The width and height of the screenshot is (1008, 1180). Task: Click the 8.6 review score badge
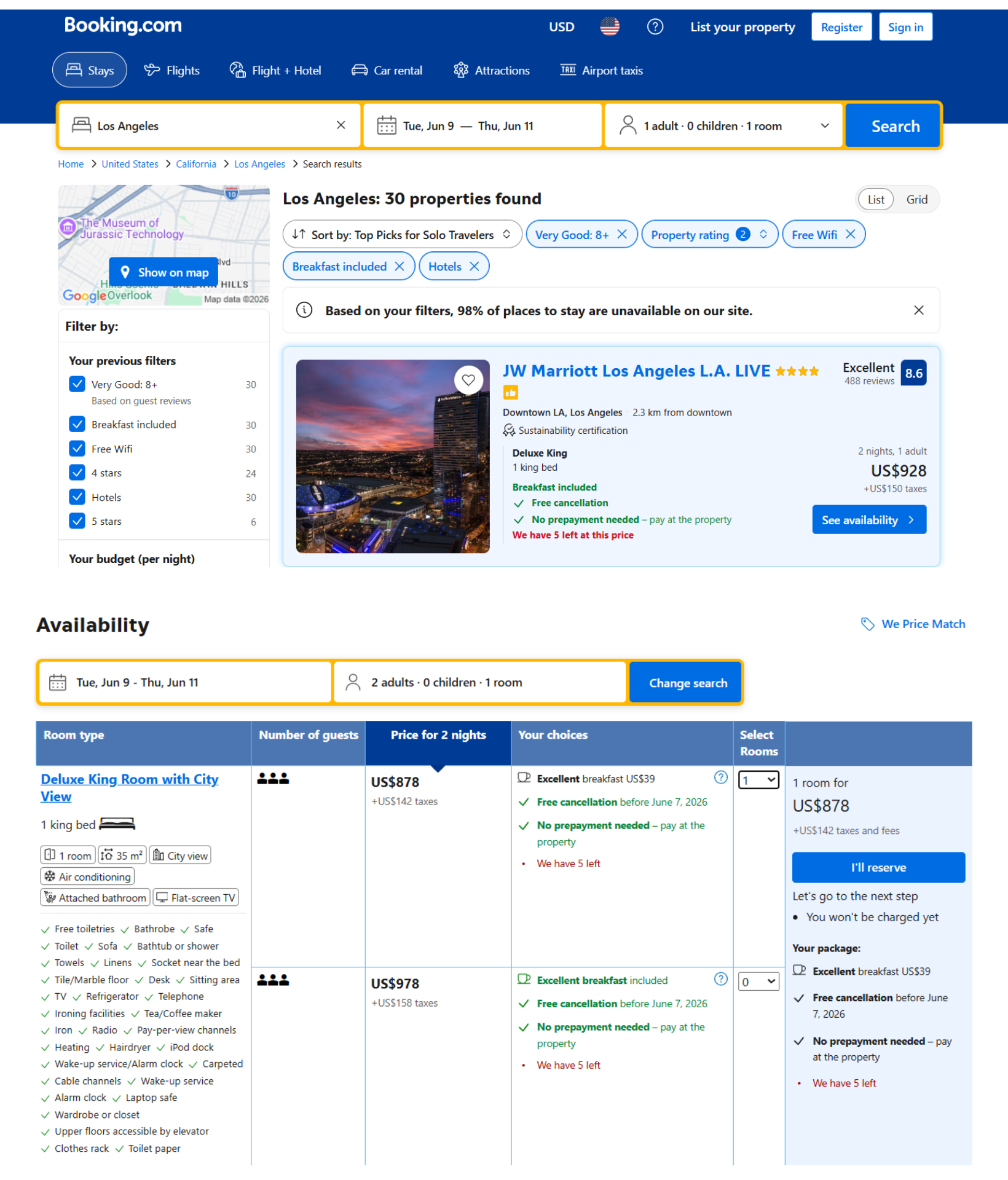pos(913,373)
